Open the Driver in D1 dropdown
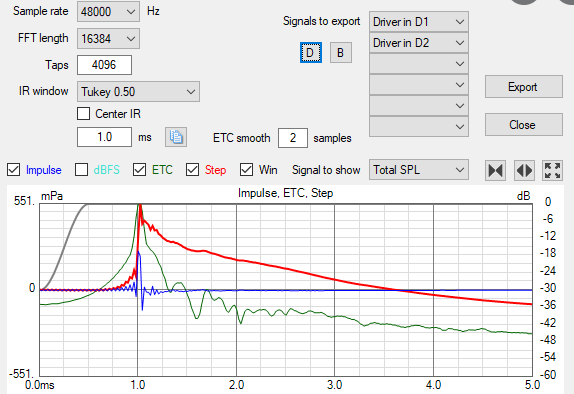The image size is (574, 394). coord(419,22)
